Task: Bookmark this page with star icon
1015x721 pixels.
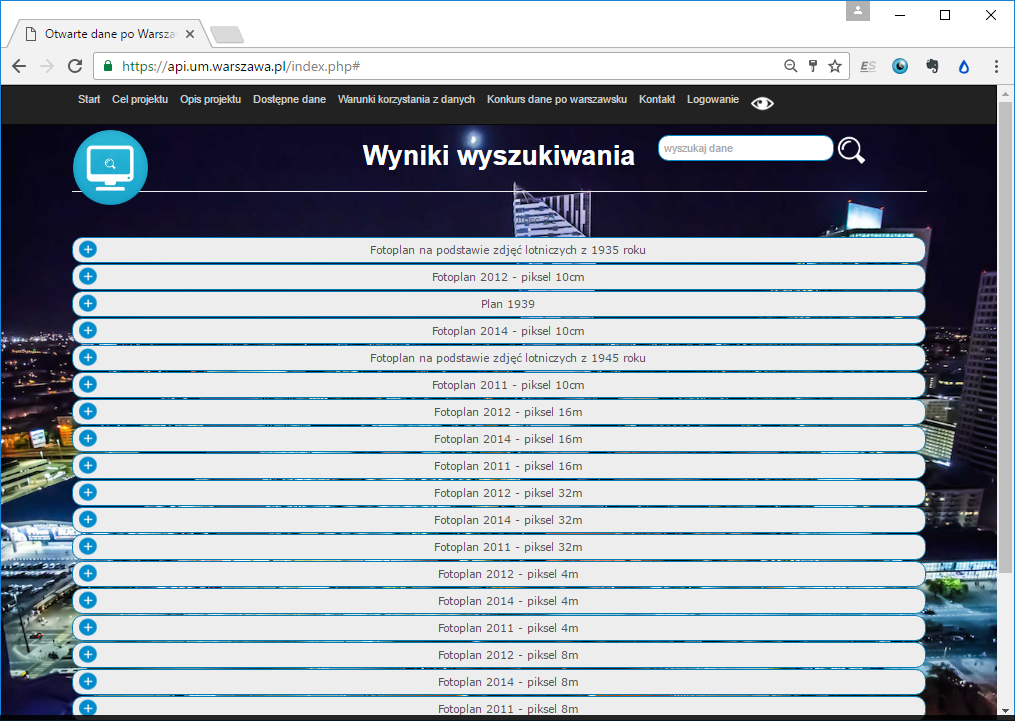Action: [x=835, y=66]
